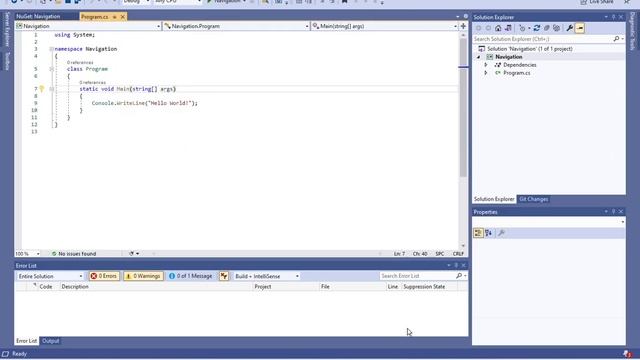Sort by the Project column header

263,287
